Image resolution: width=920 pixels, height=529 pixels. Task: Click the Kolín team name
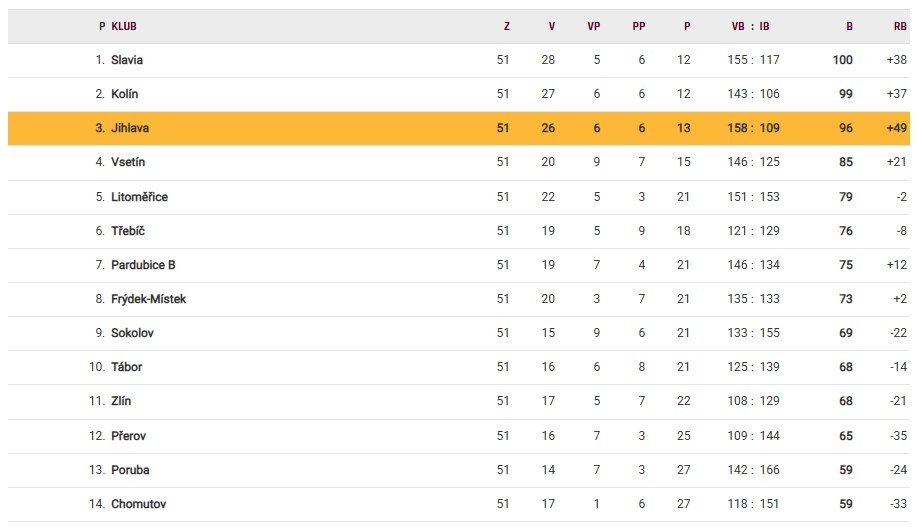point(125,94)
